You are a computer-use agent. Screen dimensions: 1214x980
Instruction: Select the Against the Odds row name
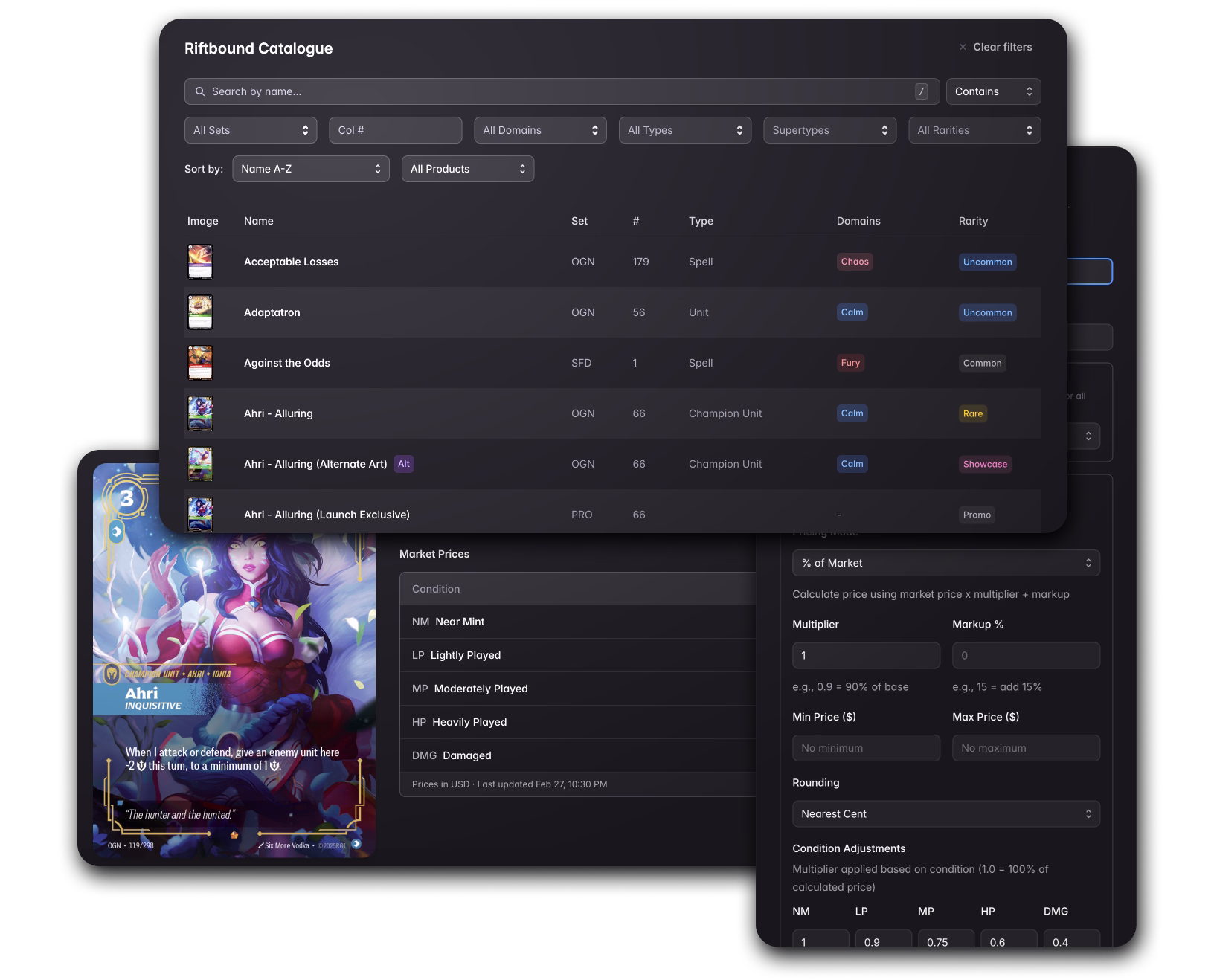point(287,363)
